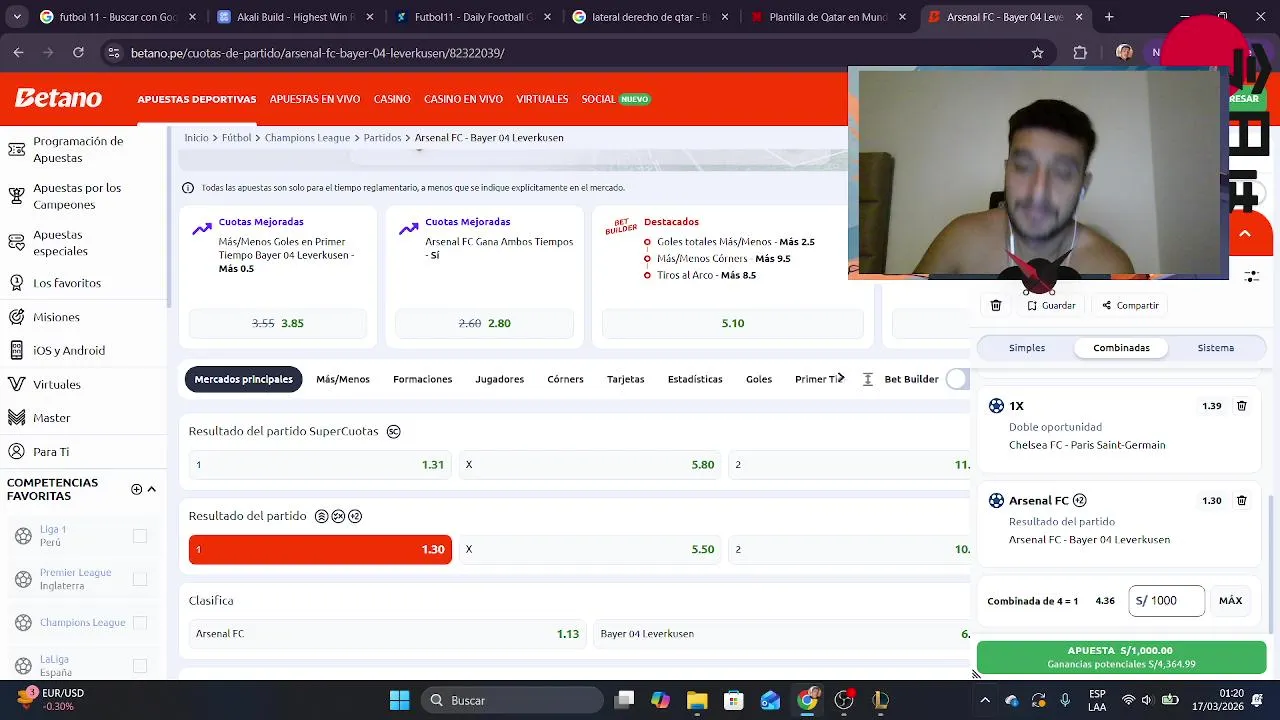Image resolution: width=1280 pixels, height=720 pixels.
Task: Click the MÁX stake button
Action: [x=1230, y=601]
